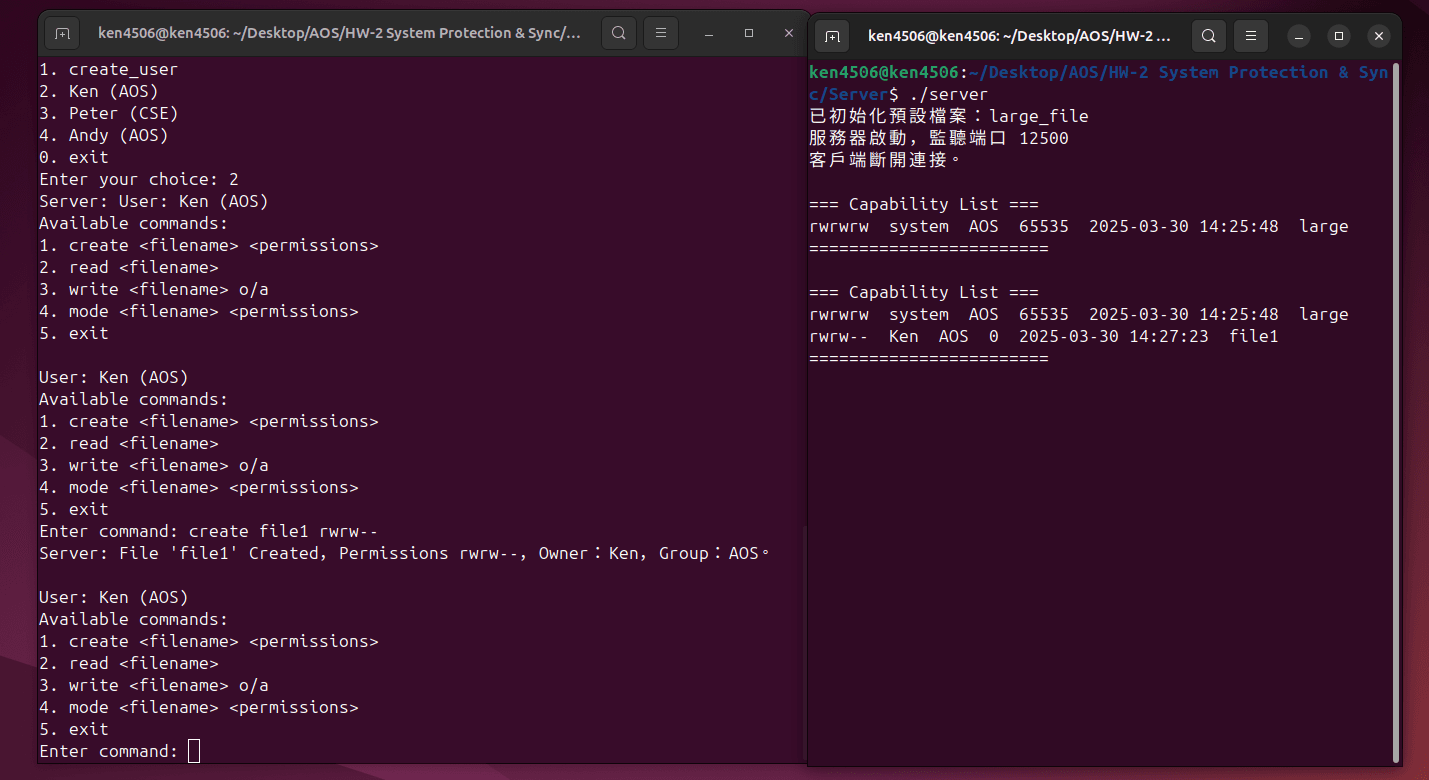Close the left terminal window
This screenshot has width=1429, height=780.
(x=789, y=33)
